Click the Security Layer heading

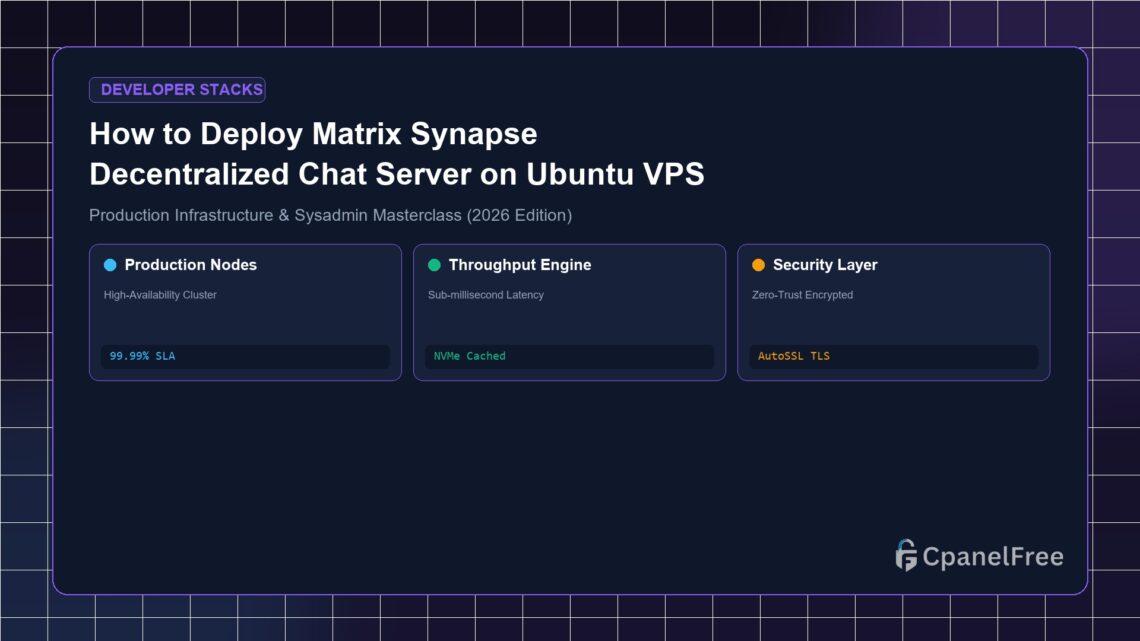tap(825, 265)
